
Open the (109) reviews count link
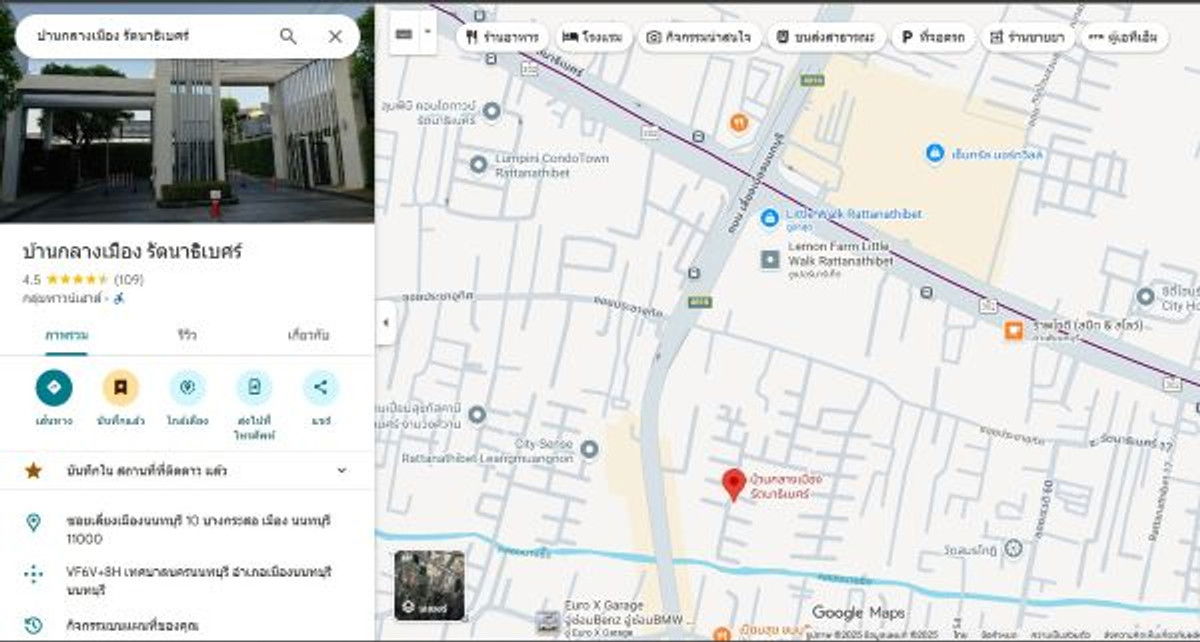pyautogui.click(x=129, y=279)
